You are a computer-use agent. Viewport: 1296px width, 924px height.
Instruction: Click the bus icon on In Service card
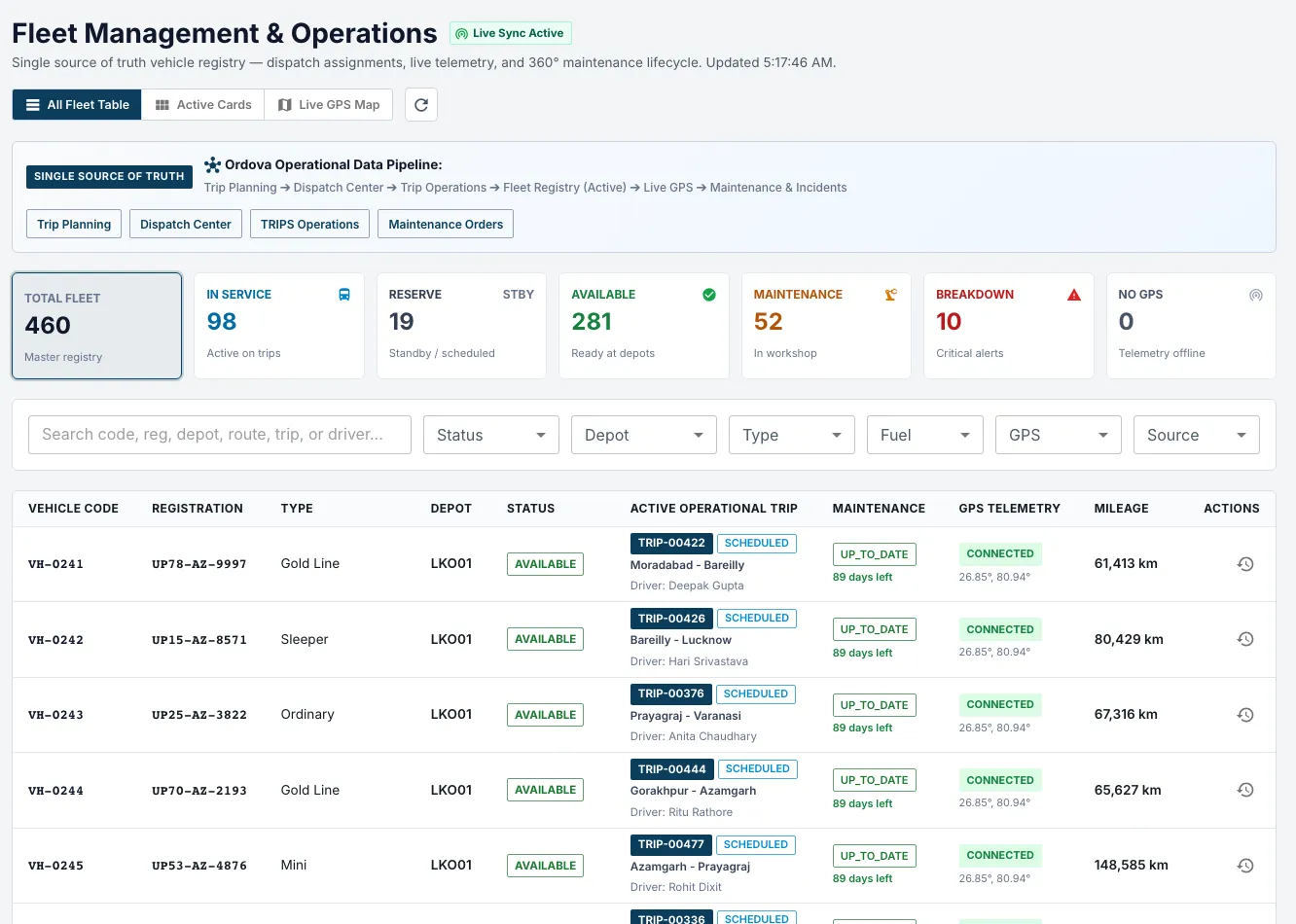tap(344, 295)
